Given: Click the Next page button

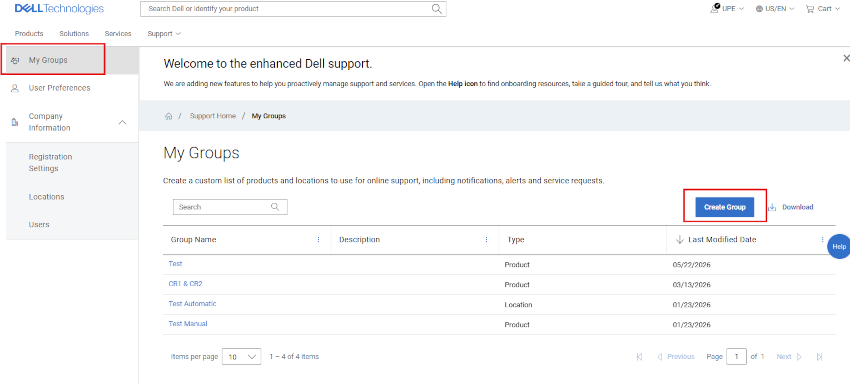Looking at the screenshot, I should [789, 357].
